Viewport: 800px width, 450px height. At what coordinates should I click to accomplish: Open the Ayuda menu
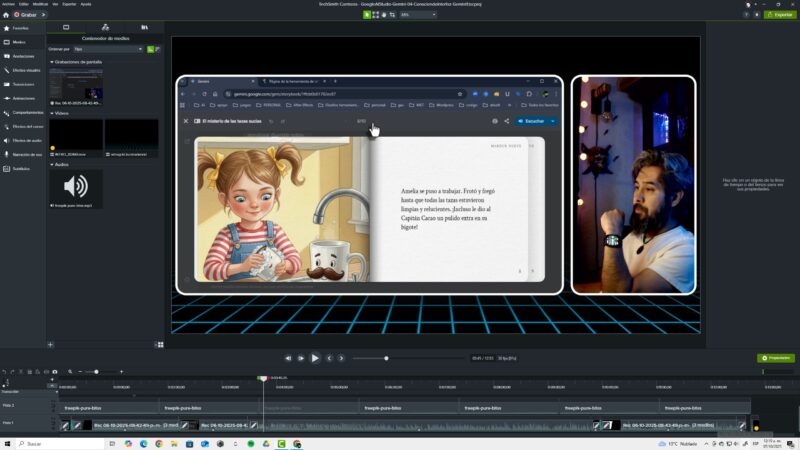(86, 4)
